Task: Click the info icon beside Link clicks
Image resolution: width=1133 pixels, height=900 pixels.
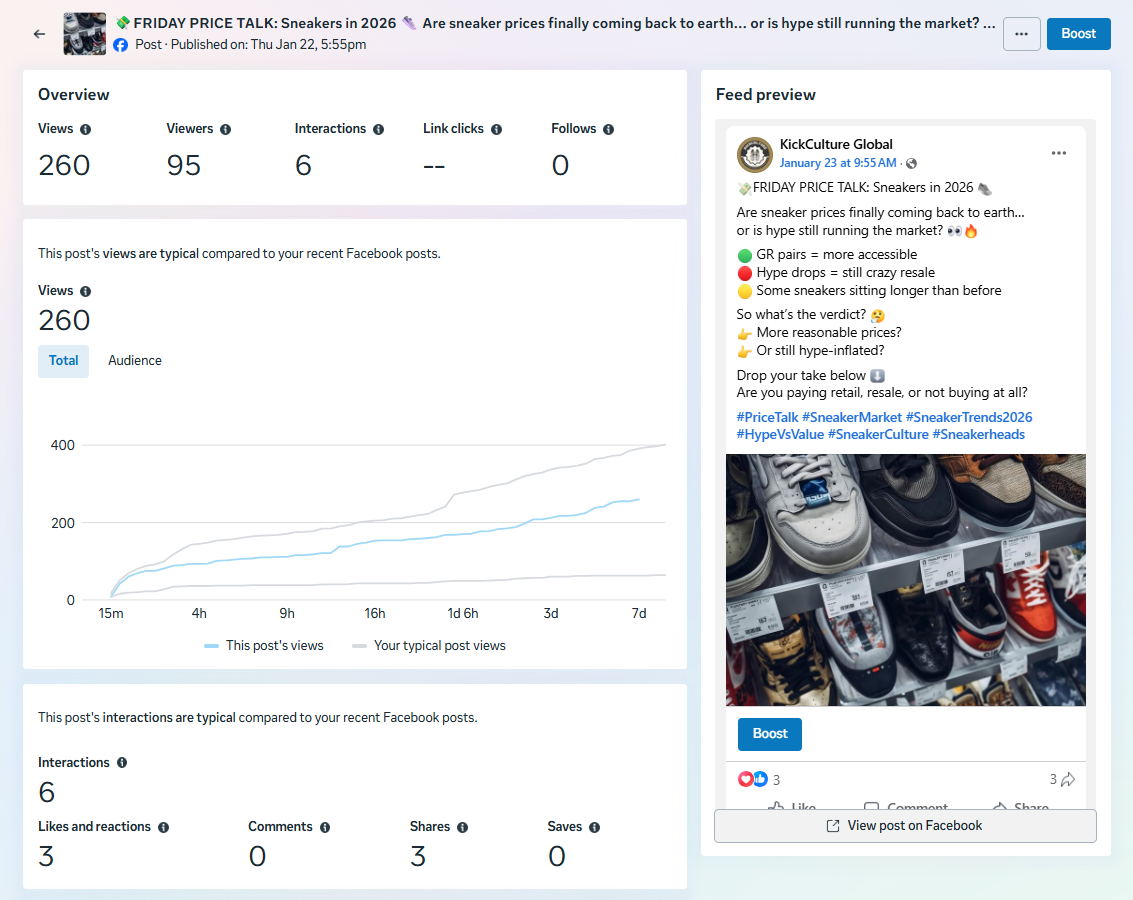Action: (x=496, y=129)
